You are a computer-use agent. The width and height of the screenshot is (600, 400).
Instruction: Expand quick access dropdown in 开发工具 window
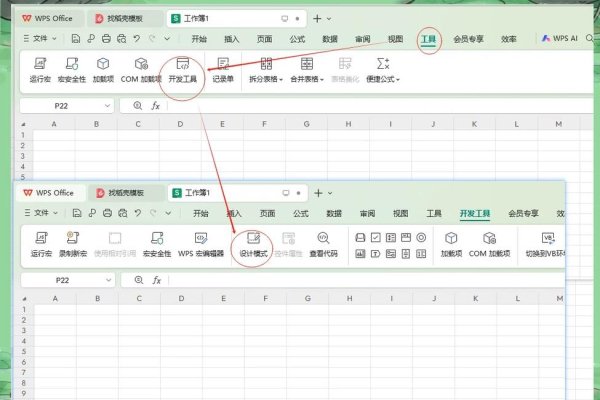point(168,213)
